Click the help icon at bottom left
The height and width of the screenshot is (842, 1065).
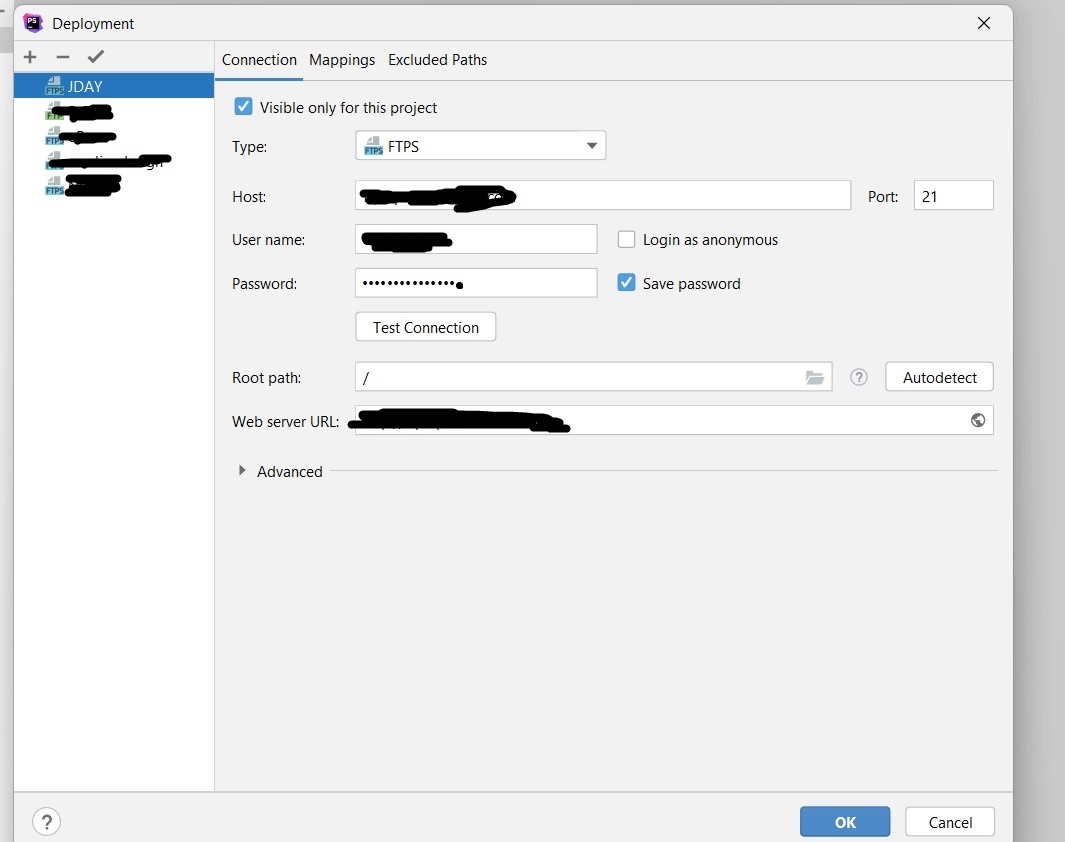(x=46, y=821)
